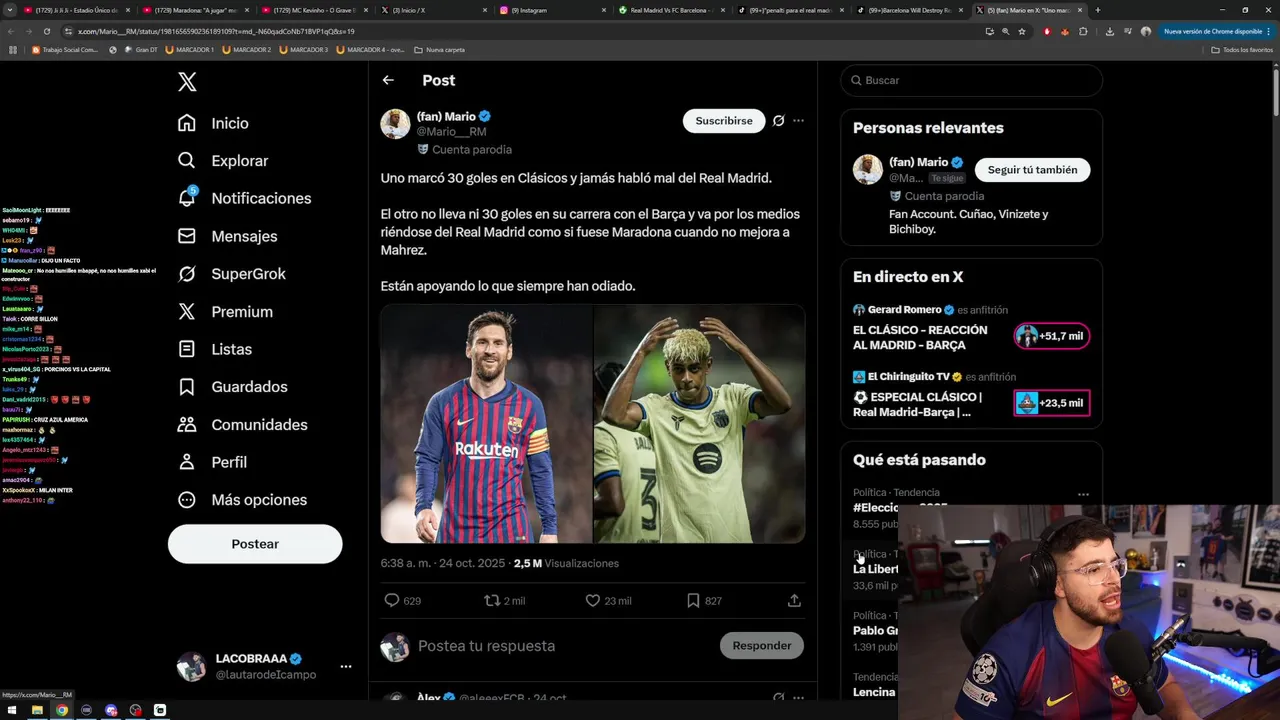
Task: Click the X logo home icon
Action: click(187, 82)
